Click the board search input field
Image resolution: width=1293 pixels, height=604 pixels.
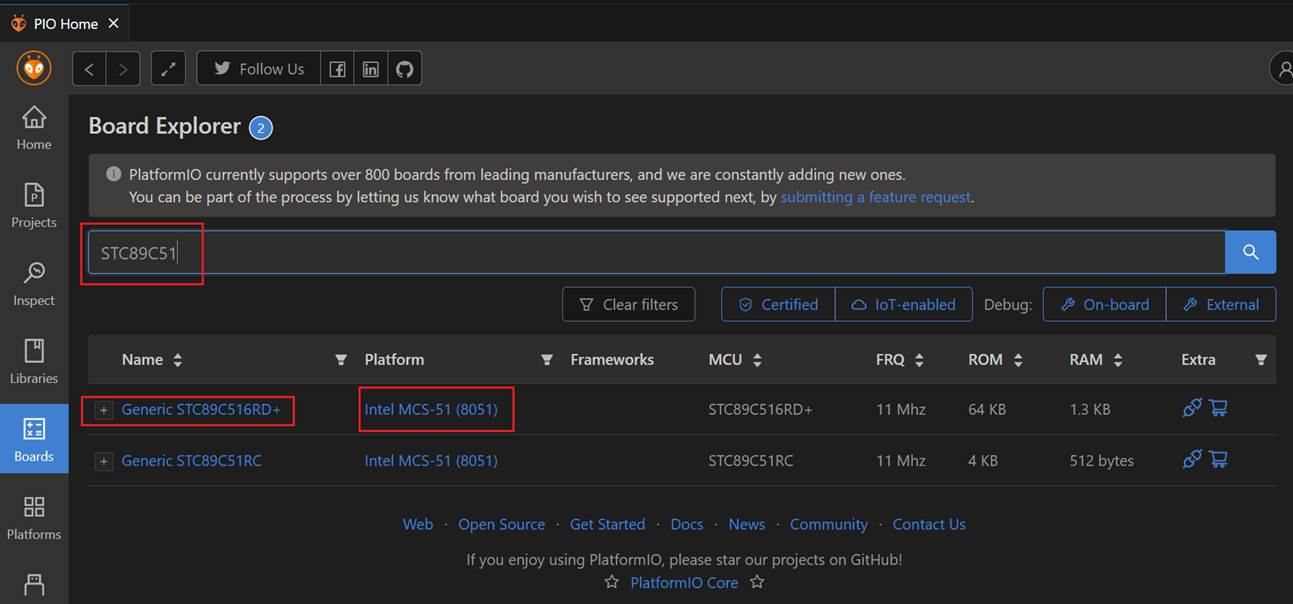tap(656, 252)
